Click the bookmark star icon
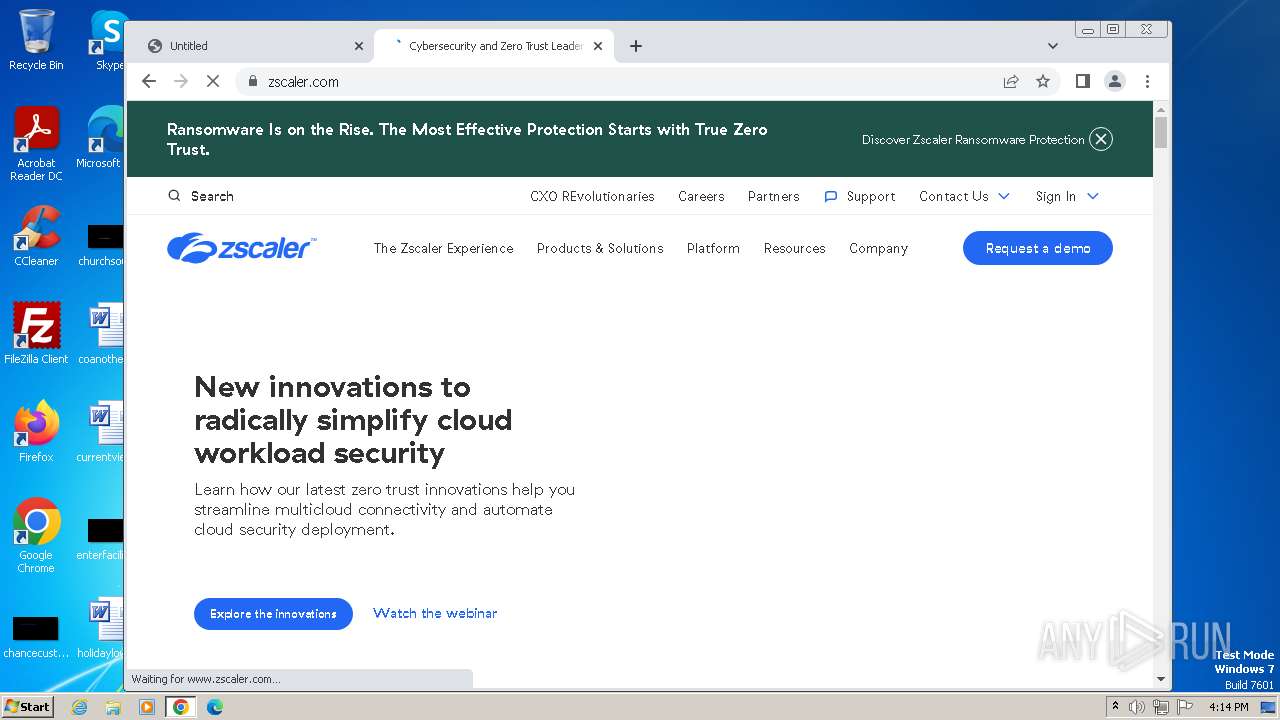The height and width of the screenshot is (720, 1280). tap(1043, 82)
